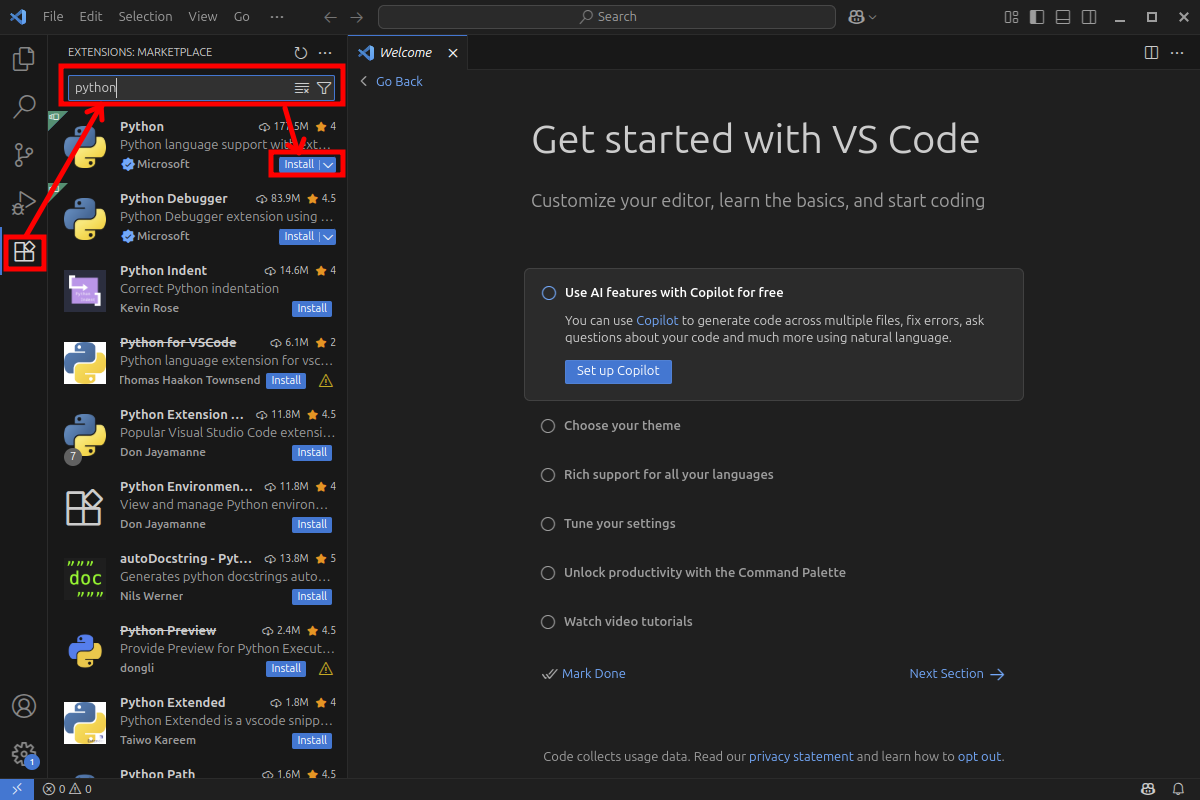Open the Copilot chat icon in title bar
The width and height of the screenshot is (1200, 800).
(x=856, y=17)
